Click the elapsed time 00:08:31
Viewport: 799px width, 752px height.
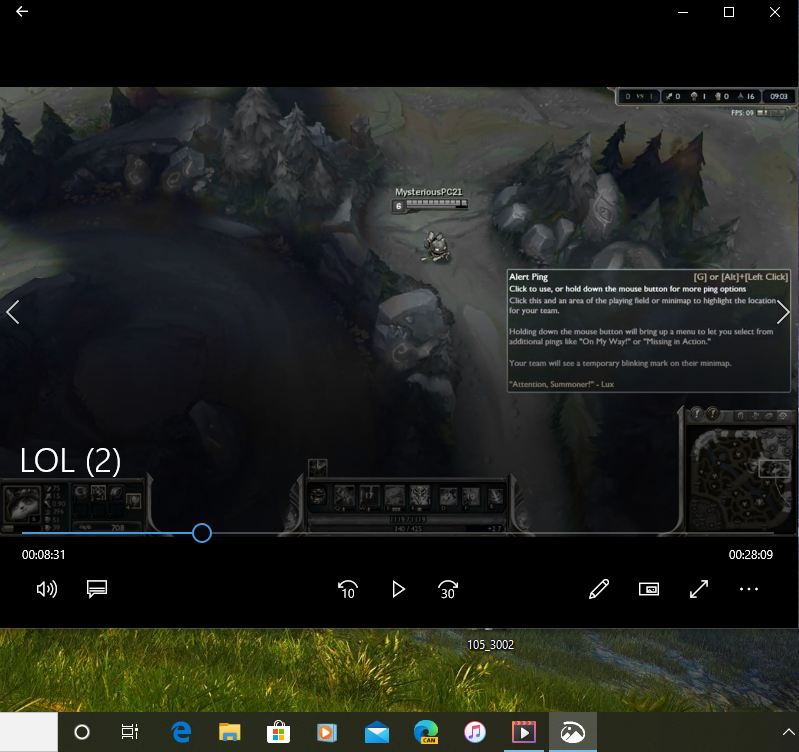point(43,555)
